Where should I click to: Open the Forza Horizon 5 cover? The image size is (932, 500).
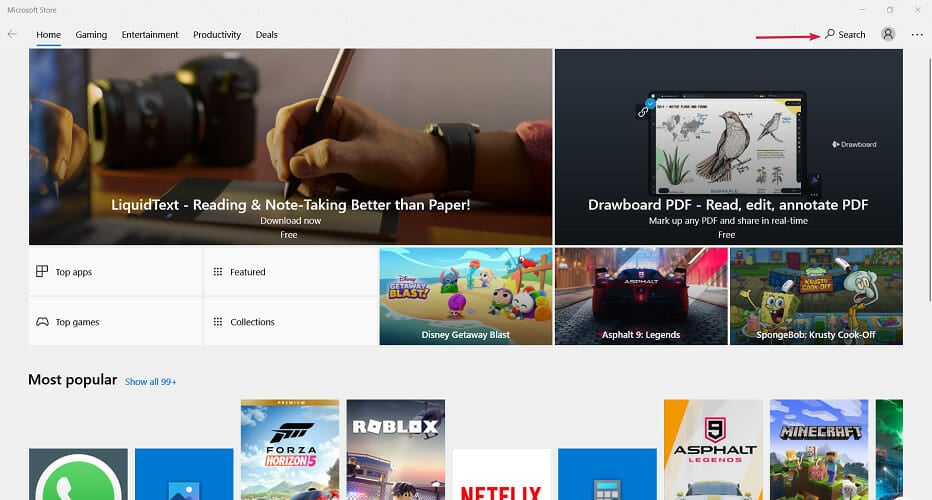[x=290, y=449]
